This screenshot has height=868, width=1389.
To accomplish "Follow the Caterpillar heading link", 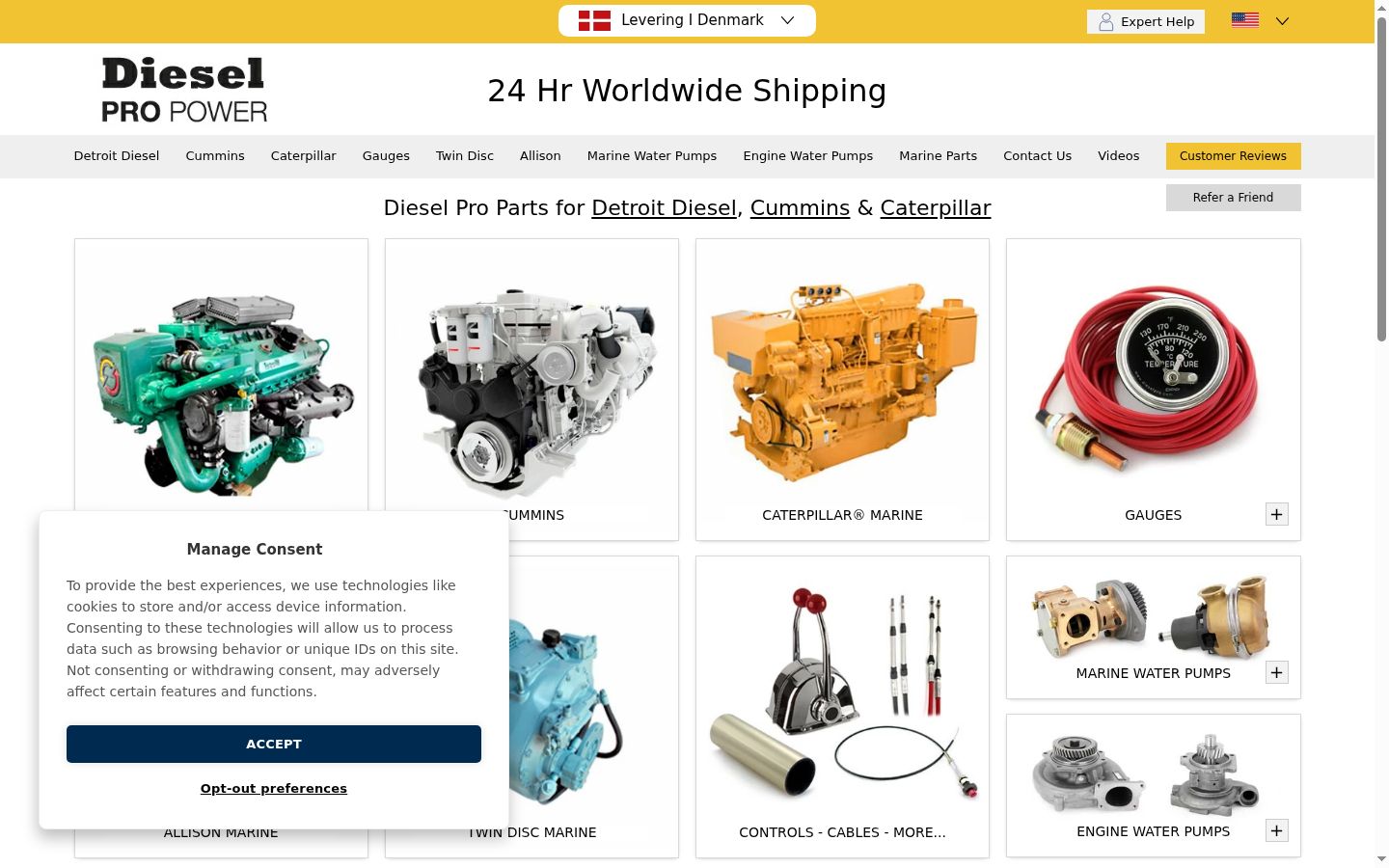I will 936,208.
